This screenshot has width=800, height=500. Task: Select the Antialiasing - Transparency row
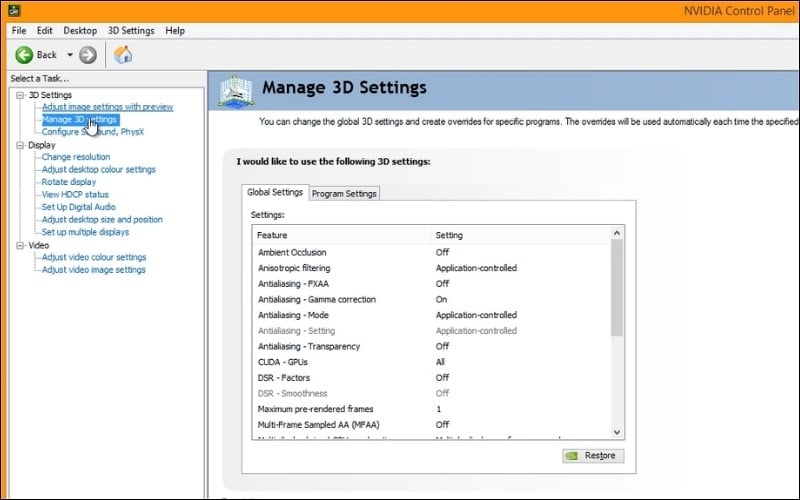point(432,346)
